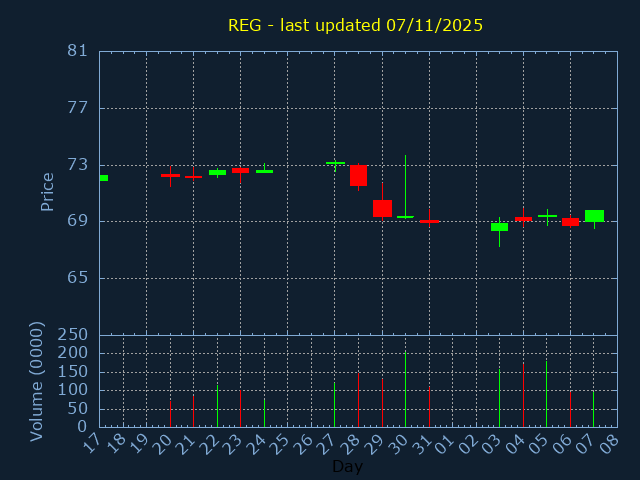Click the Price axis label
640x480 pixels.
pyautogui.click(x=47, y=191)
